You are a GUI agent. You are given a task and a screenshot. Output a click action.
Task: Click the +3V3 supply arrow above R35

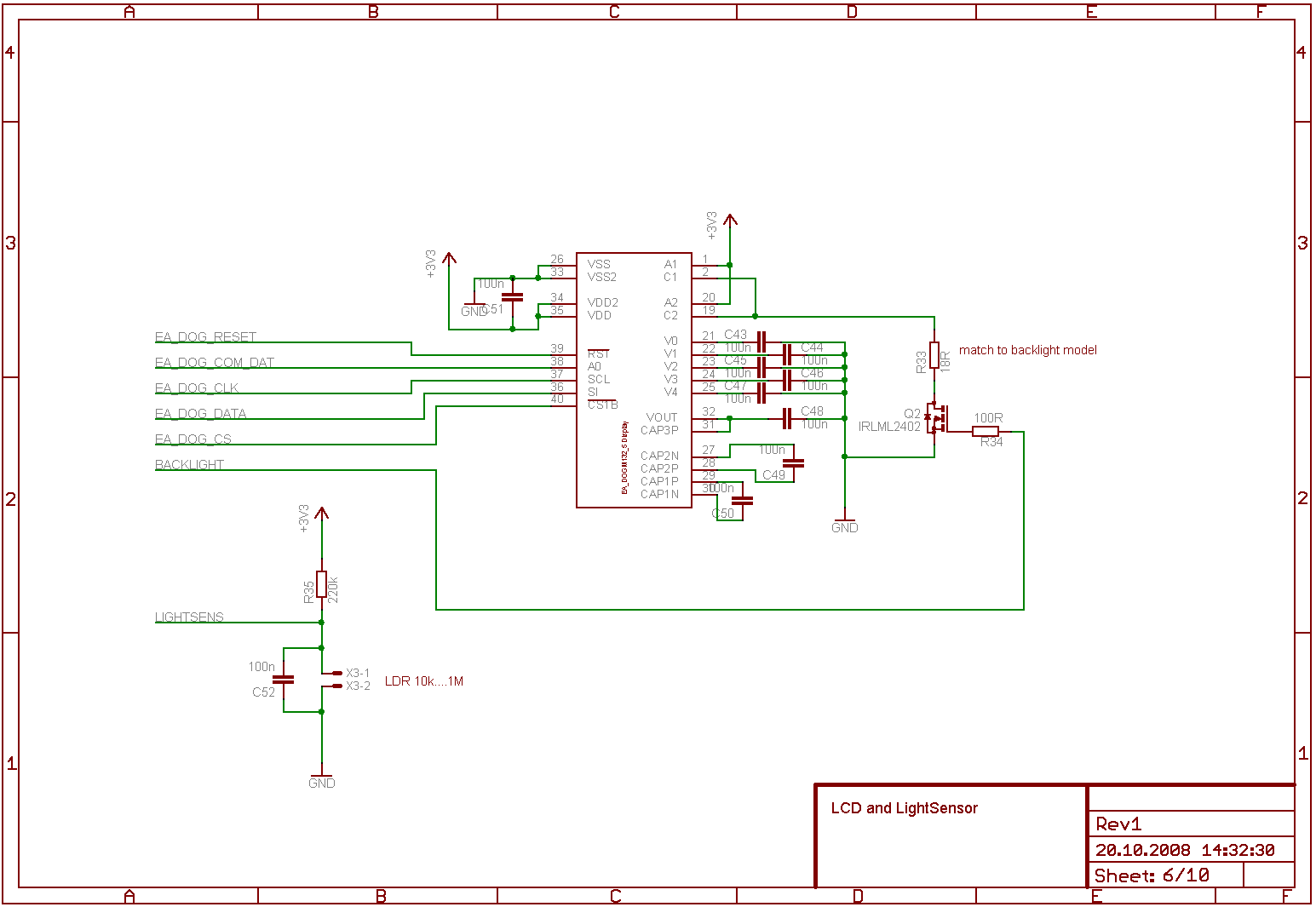pos(321,514)
